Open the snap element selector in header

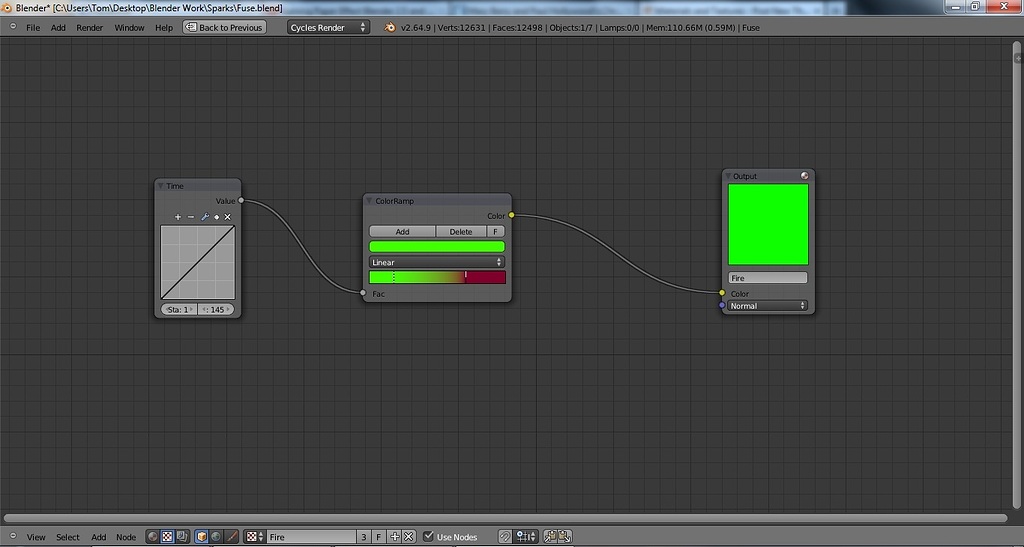[526, 537]
